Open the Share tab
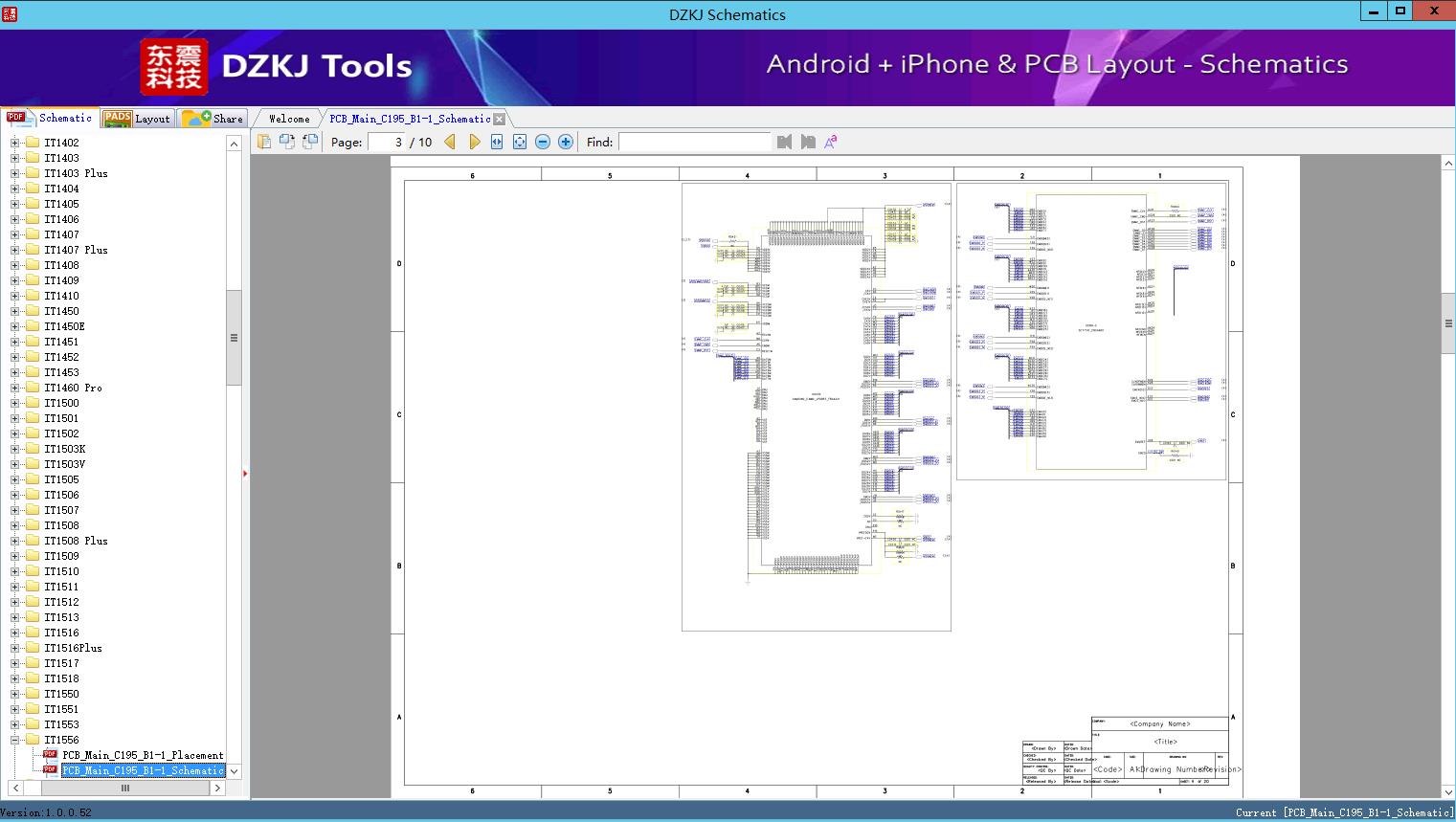This screenshot has height=822, width=1456. point(213,119)
